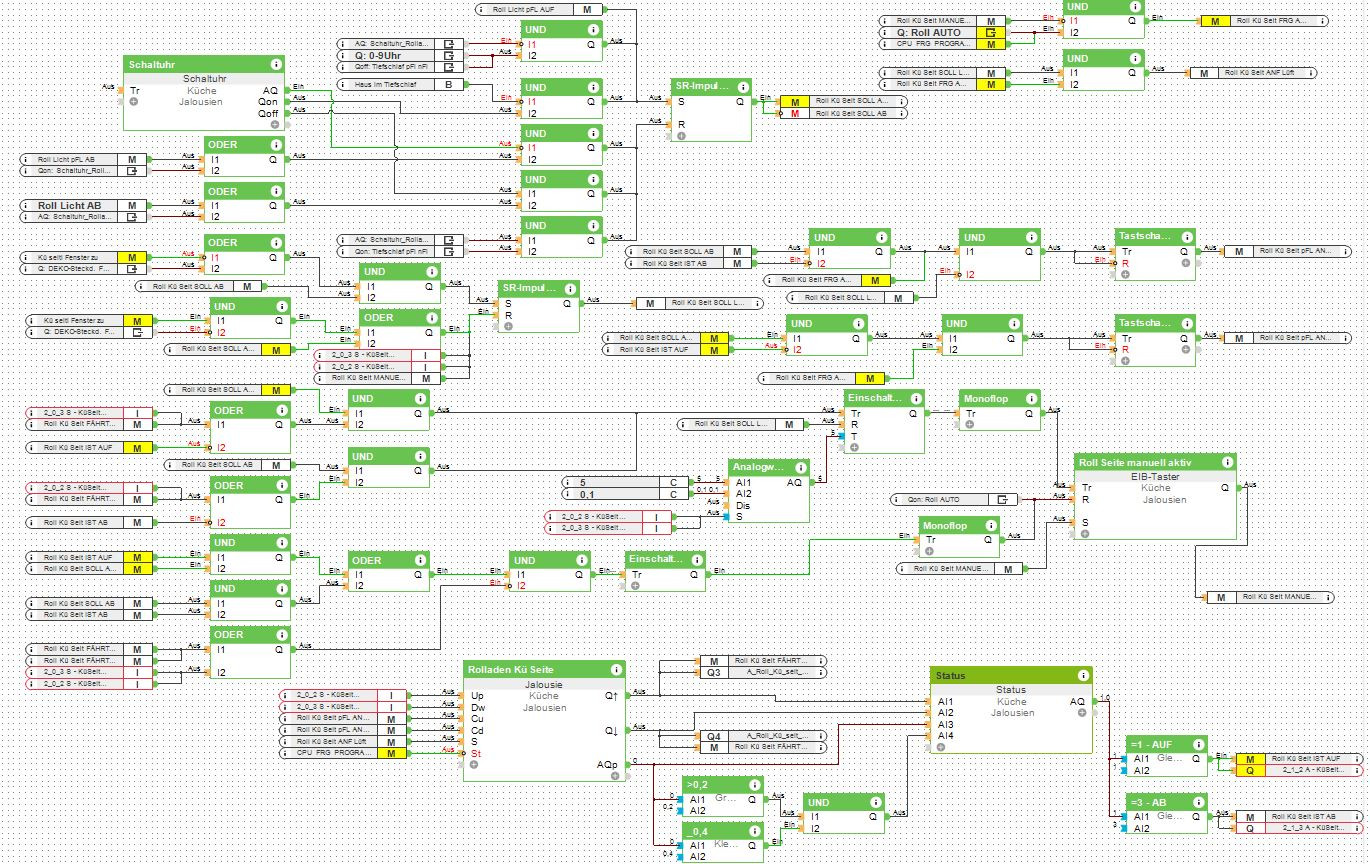The image size is (1370, 864).
Task: Select the Roll Licht pFL AUF marker at top
Action: coord(541,9)
